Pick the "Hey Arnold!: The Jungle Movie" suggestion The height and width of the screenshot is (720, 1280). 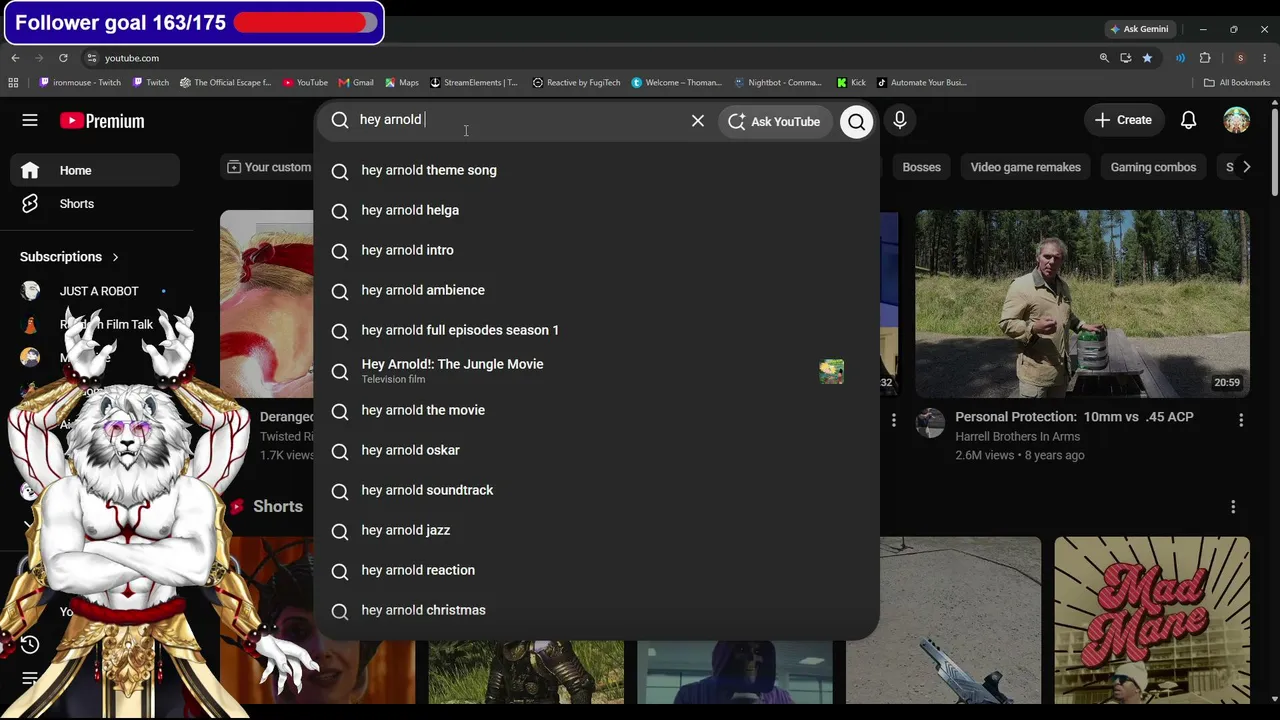point(596,370)
